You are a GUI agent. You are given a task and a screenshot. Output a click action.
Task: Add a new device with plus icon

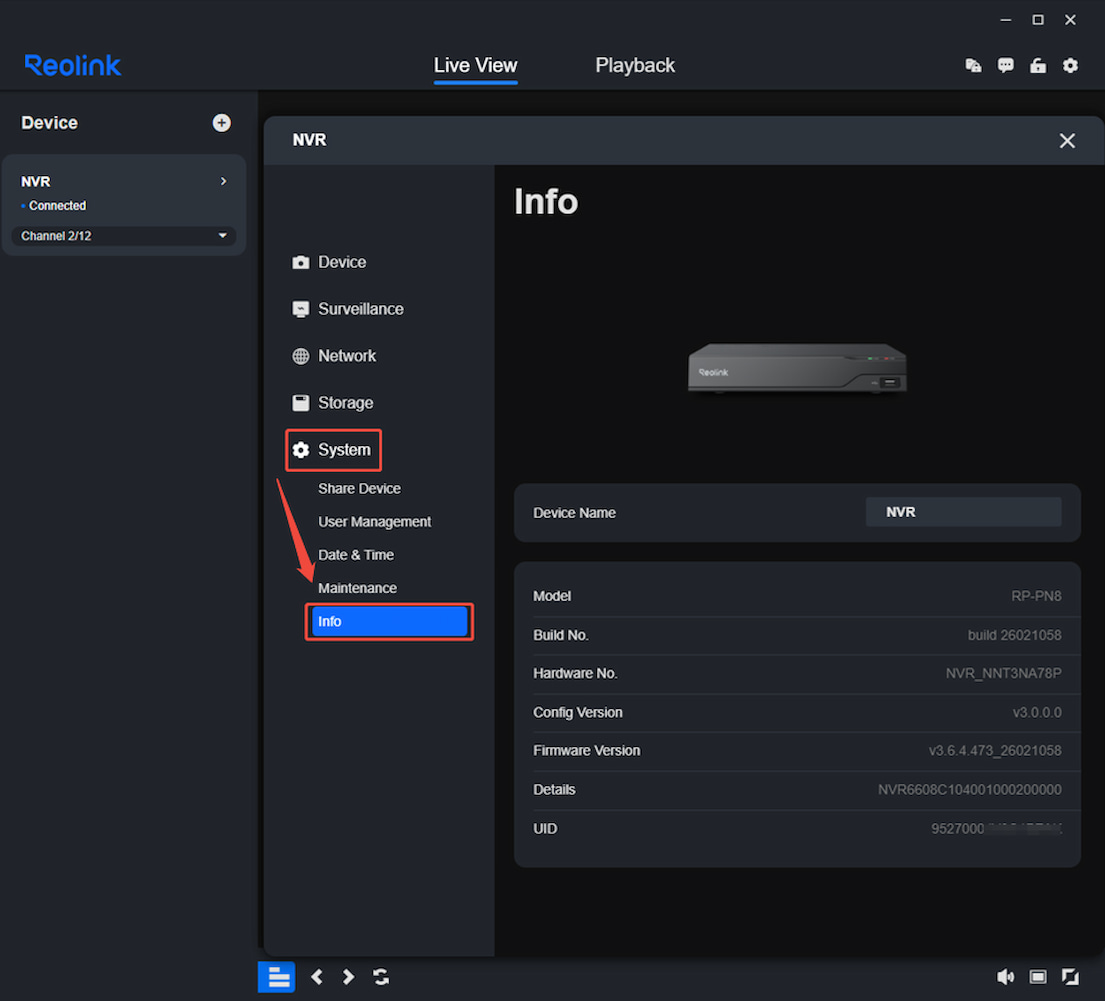pyautogui.click(x=221, y=123)
